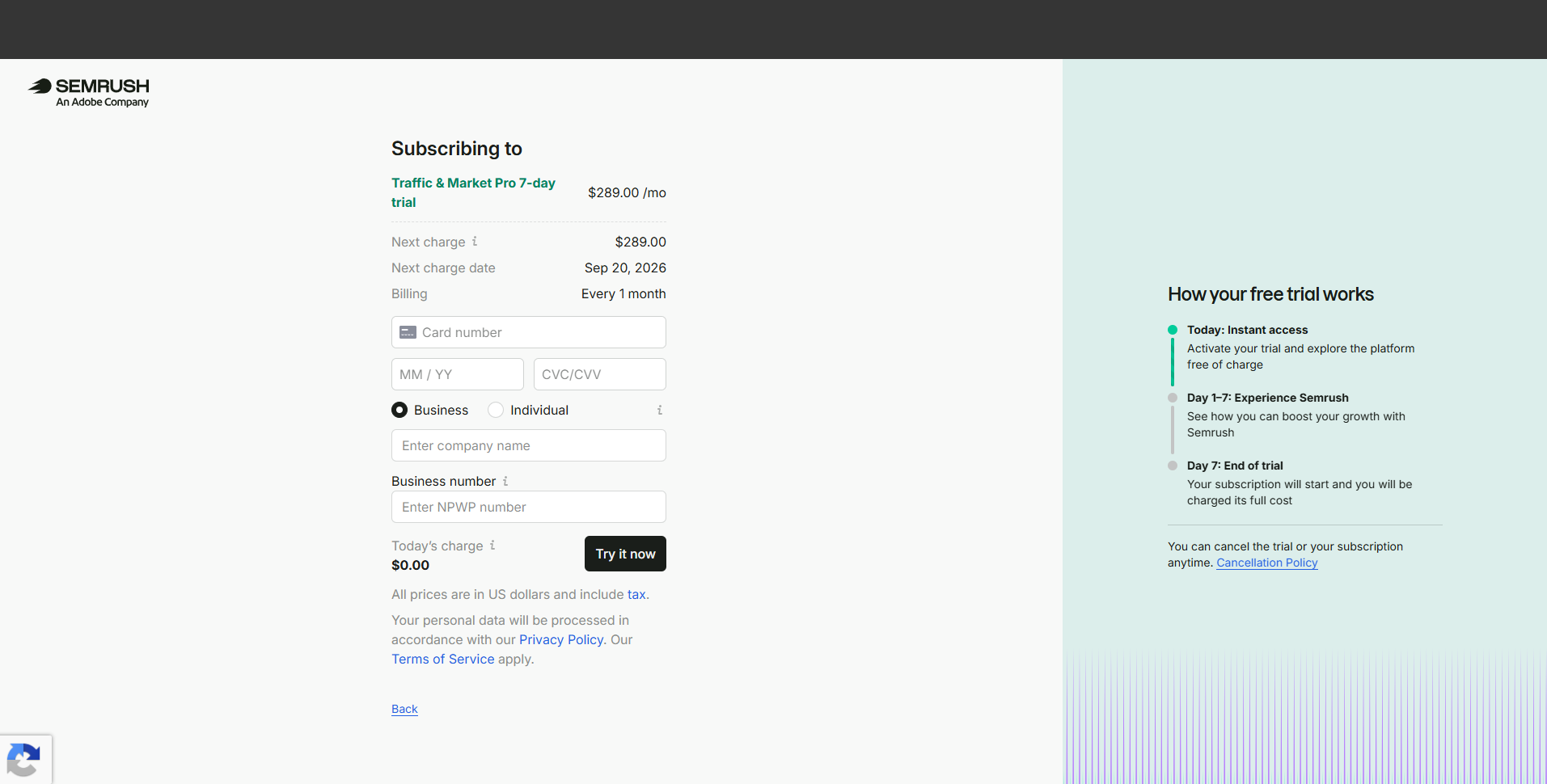This screenshot has height=784, width=1547.
Task: Click the Next charge date label
Action: tap(443, 268)
